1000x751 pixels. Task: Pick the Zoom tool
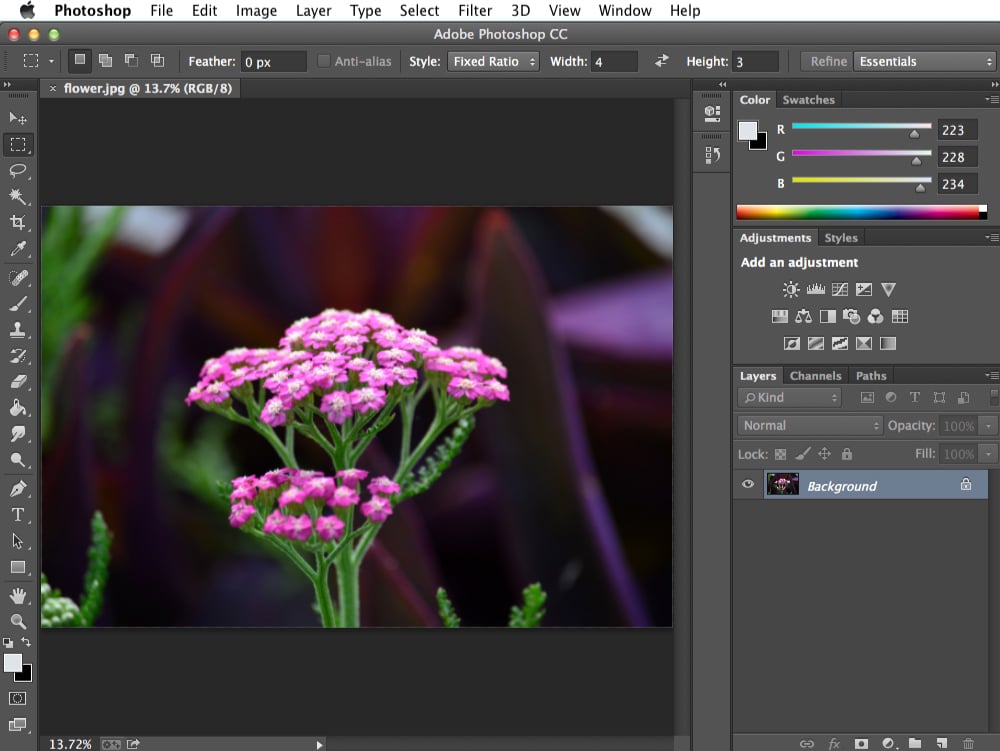point(18,619)
